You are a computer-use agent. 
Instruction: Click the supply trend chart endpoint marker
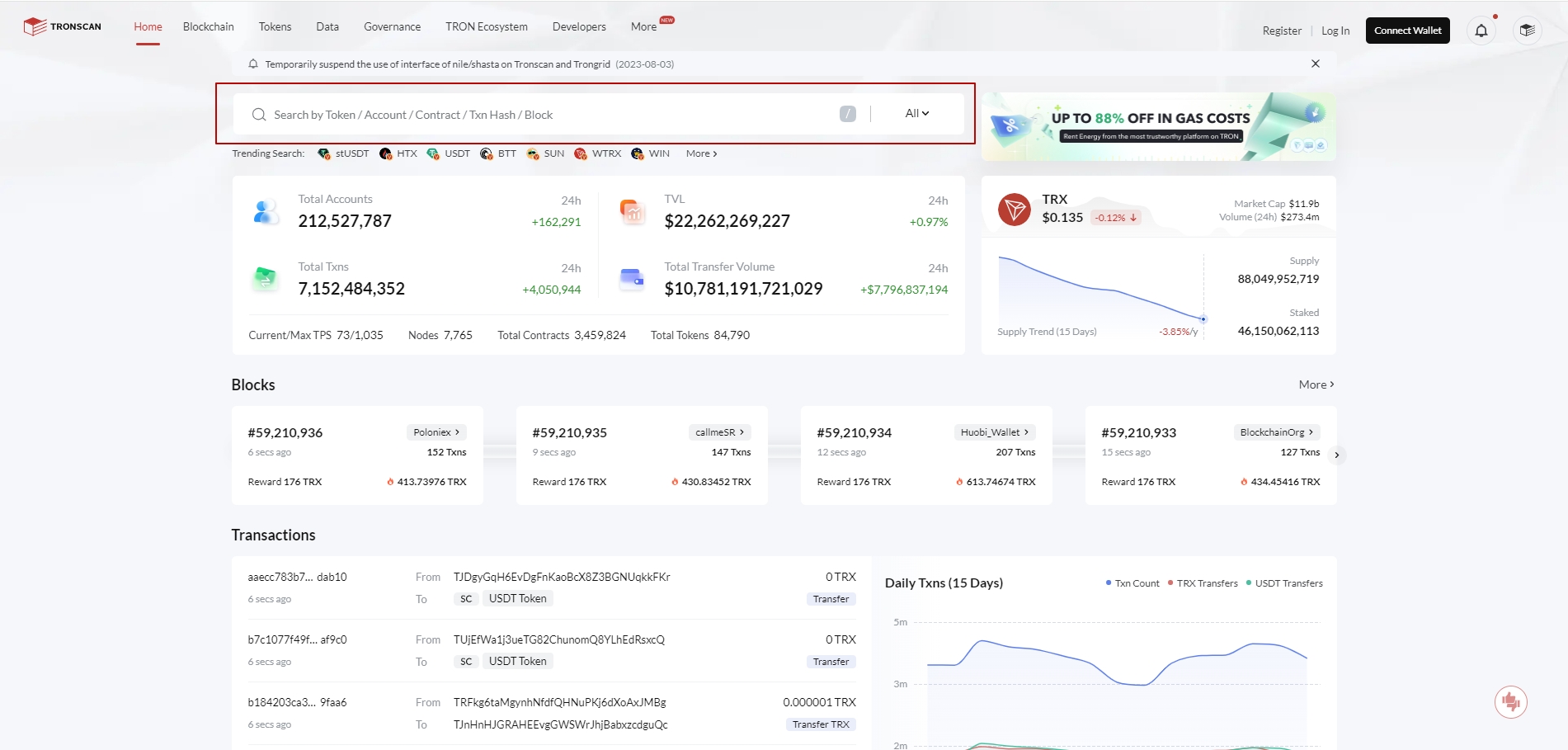tap(1203, 318)
